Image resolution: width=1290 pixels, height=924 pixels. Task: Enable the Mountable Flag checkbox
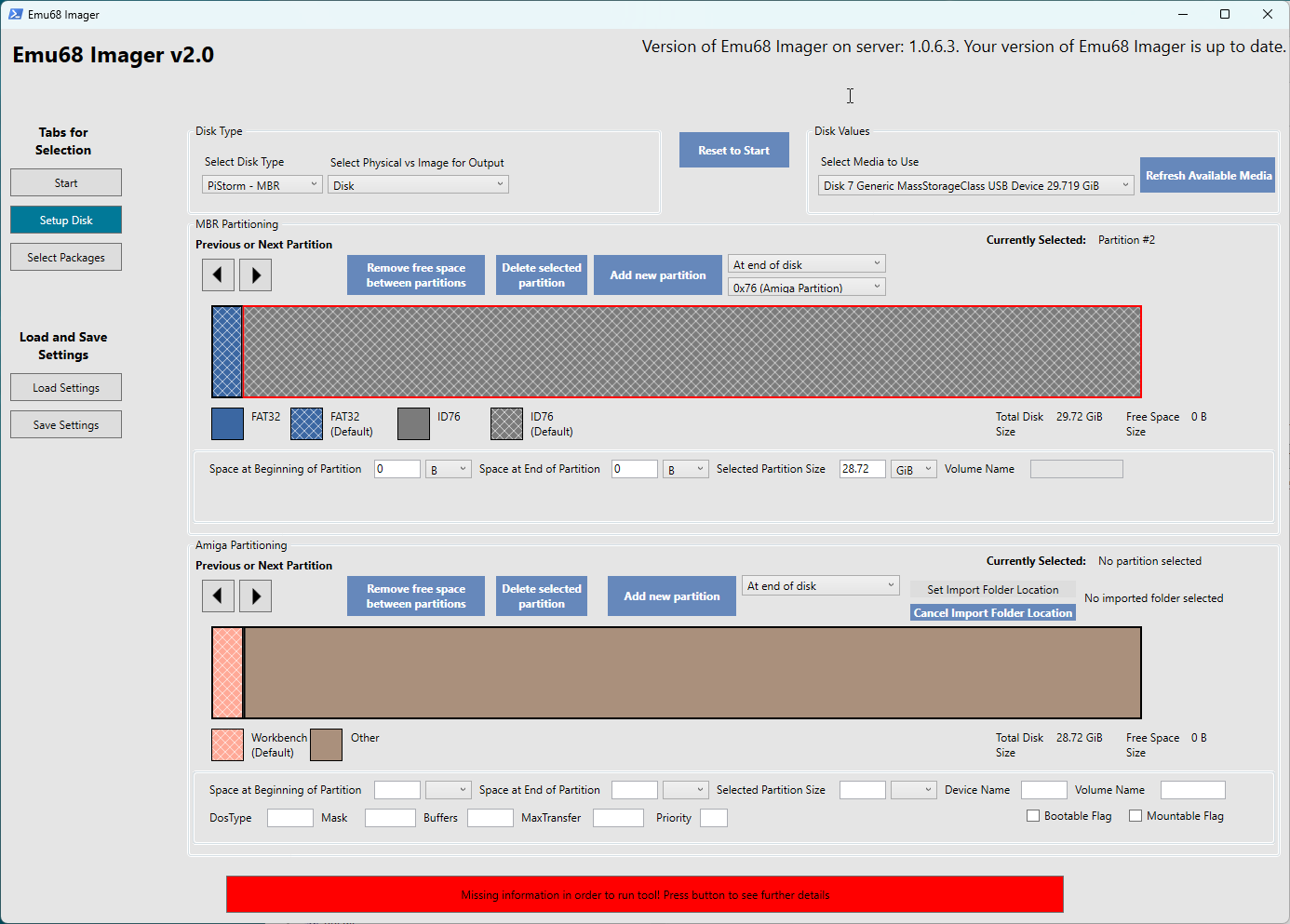click(x=1135, y=816)
